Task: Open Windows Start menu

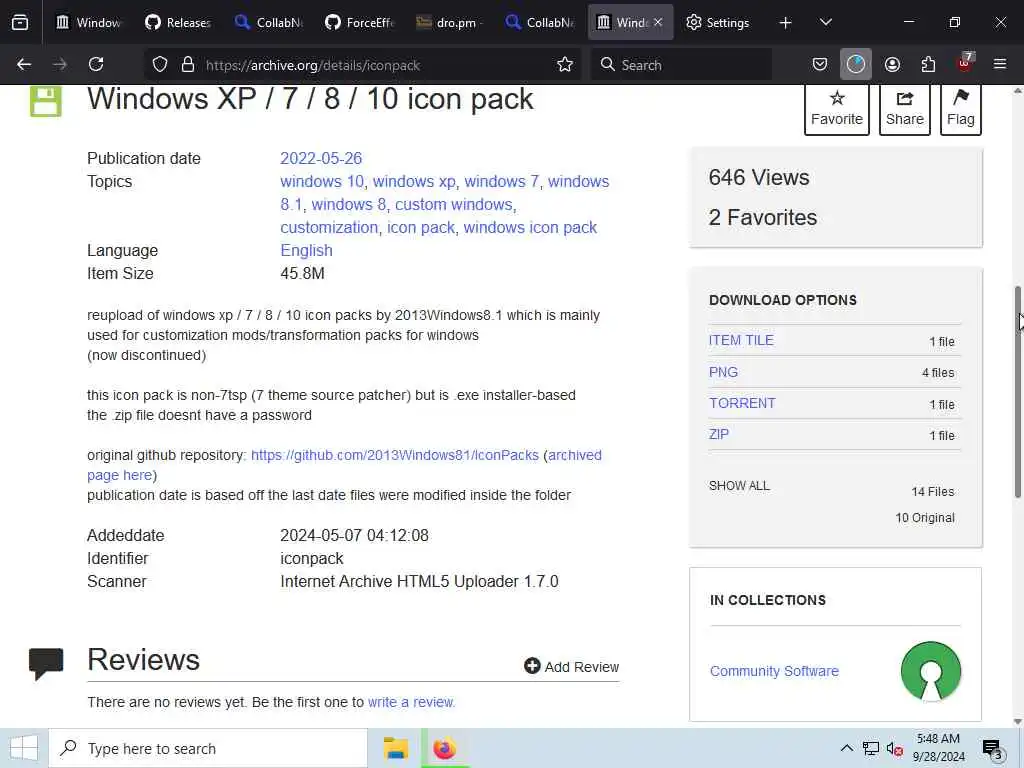Action: click(x=24, y=748)
